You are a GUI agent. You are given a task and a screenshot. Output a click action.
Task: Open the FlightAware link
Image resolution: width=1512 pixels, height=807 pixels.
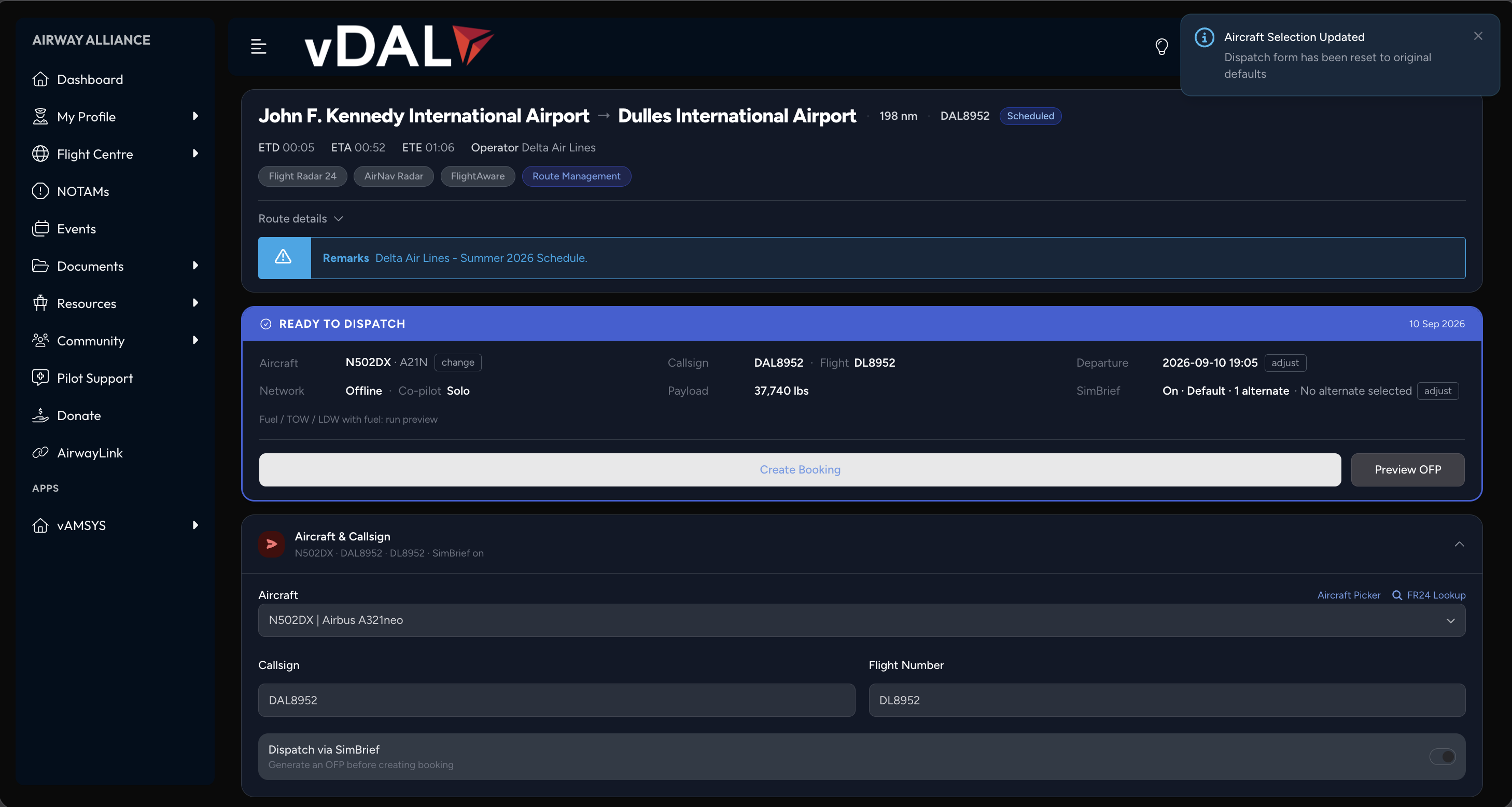[477, 176]
